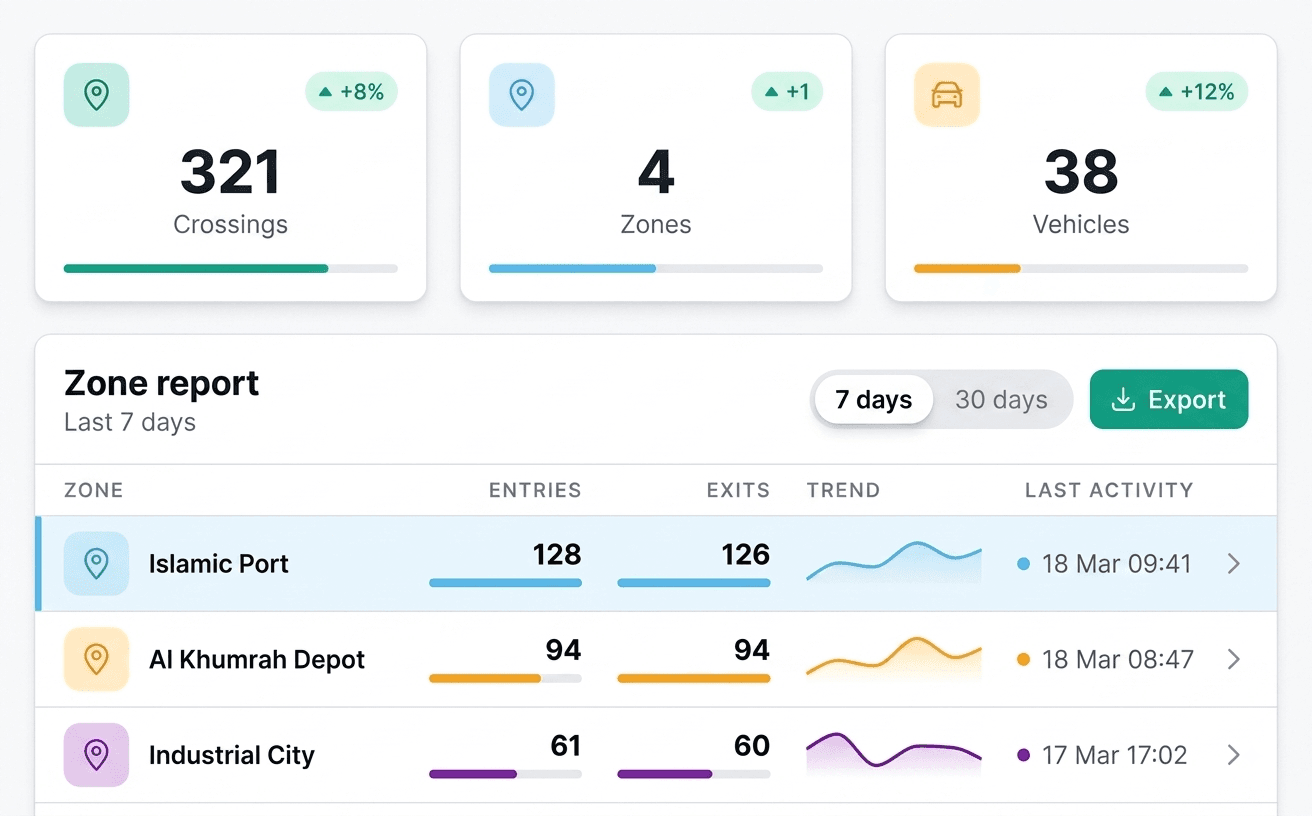This screenshot has width=1312, height=816.
Task: Click the Islamic Port zone pin icon
Action: 96,564
